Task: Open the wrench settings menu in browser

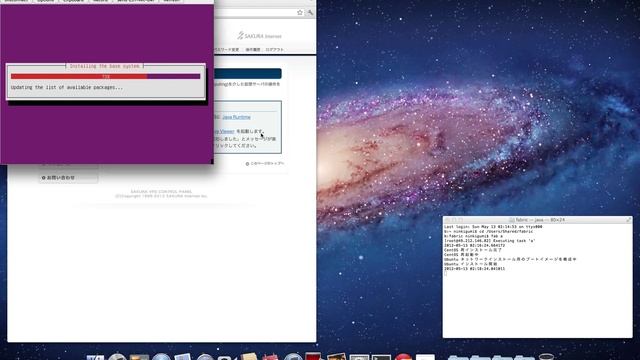Action: point(310,13)
